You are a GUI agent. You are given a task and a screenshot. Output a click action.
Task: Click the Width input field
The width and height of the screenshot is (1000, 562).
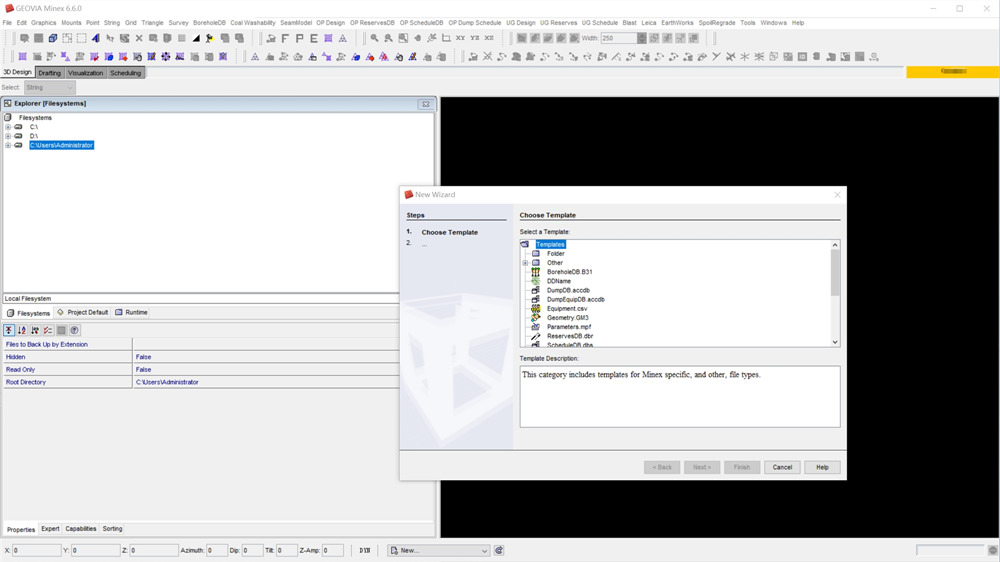pos(619,38)
